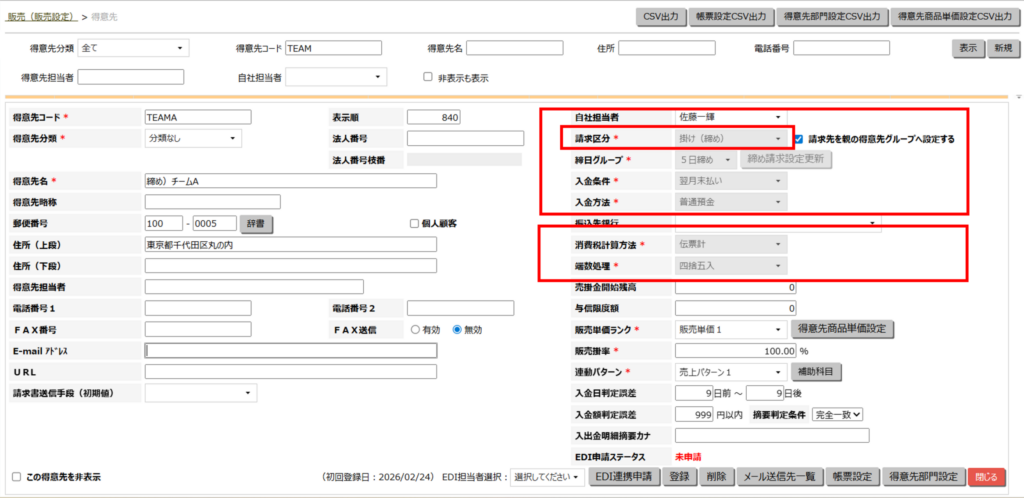Viewport: 1024px width, 498px height.
Task: Open the 摘要判定条件 dropdown
Action: click(x=838, y=414)
